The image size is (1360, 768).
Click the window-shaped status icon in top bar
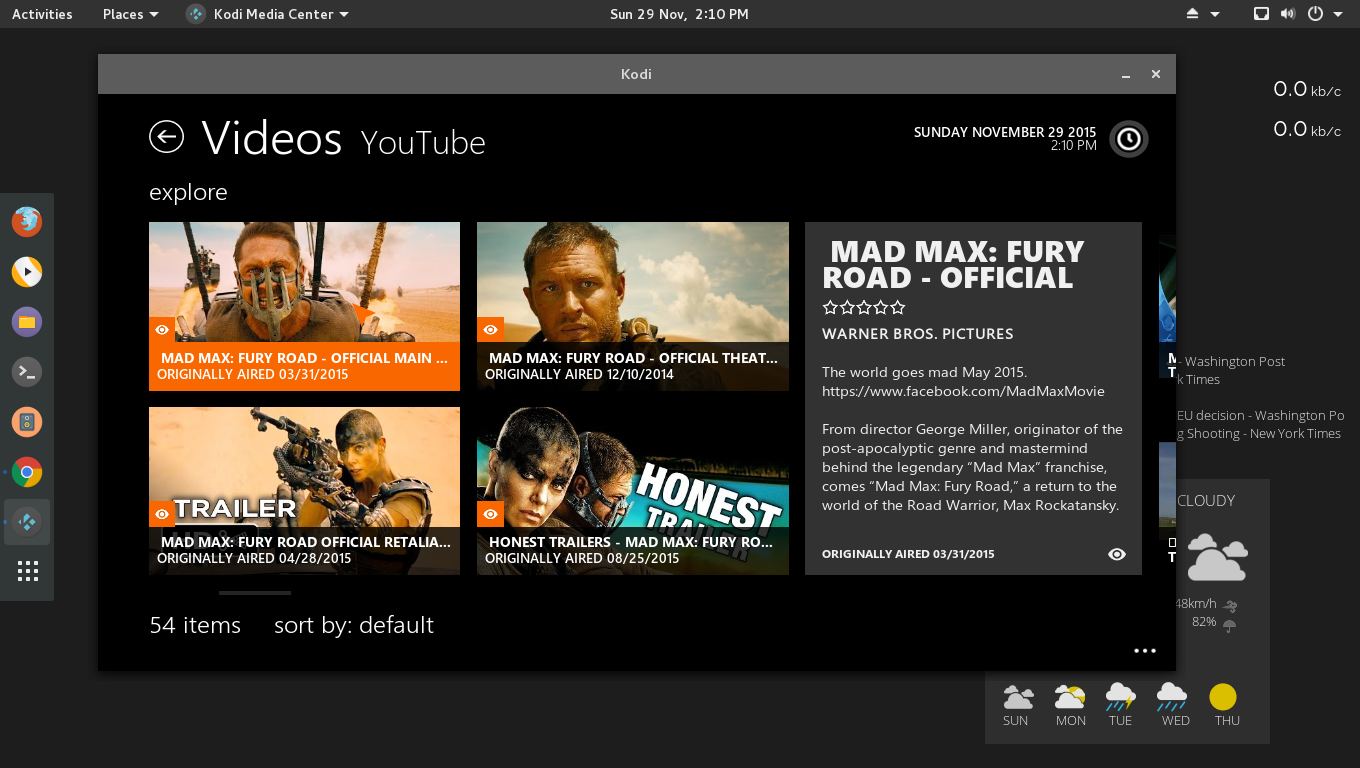click(x=1262, y=14)
